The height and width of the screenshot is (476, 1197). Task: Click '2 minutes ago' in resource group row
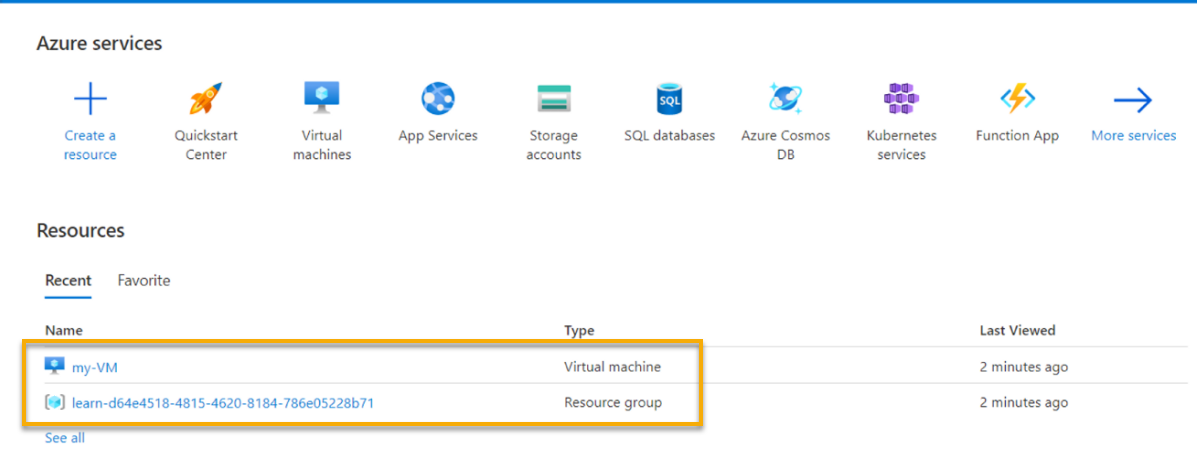pos(1024,402)
